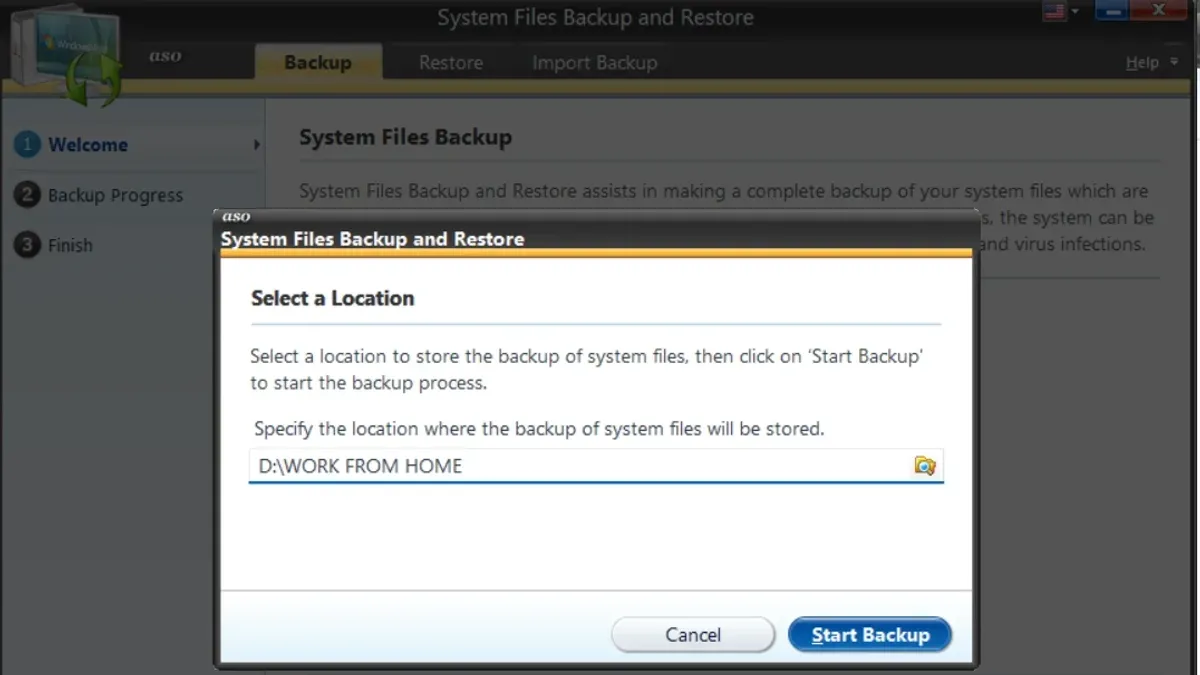The width and height of the screenshot is (1200, 675).
Task: Click the Welcome step arrow indicator
Action: (257, 145)
